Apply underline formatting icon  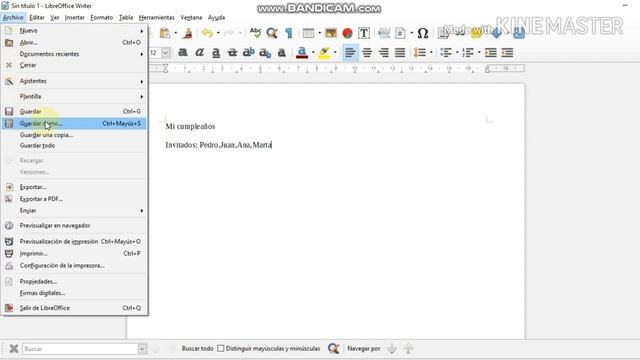coord(216,53)
